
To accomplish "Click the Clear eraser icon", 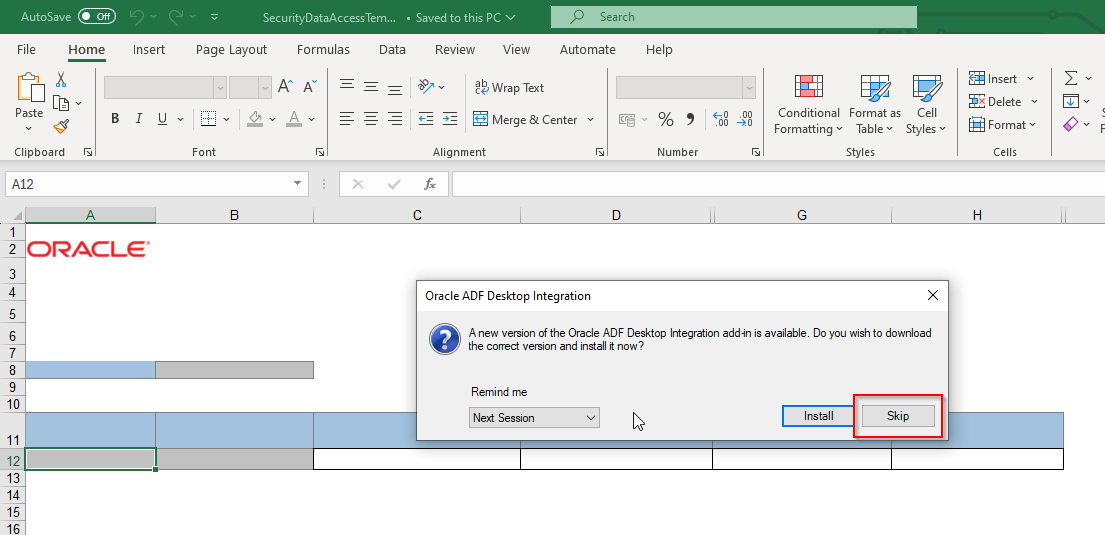I will pos(1070,124).
